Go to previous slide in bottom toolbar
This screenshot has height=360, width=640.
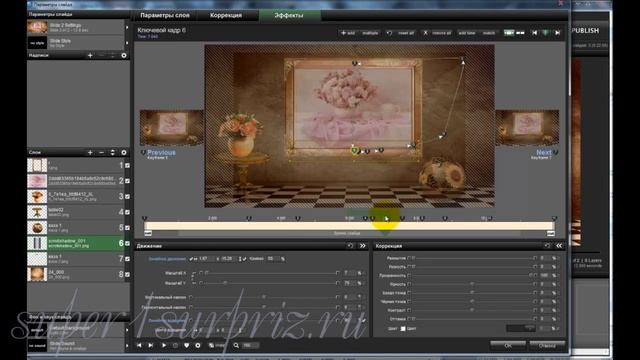[x=139, y=345]
